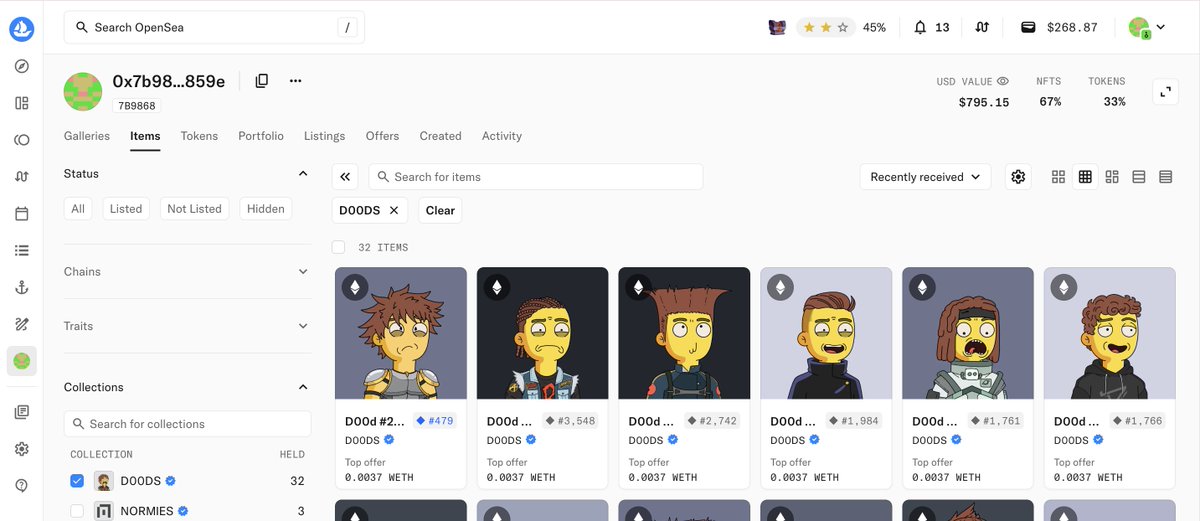Remove the DOODS filter chip
The height and width of the screenshot is (521, 1200).
point(394,210)
